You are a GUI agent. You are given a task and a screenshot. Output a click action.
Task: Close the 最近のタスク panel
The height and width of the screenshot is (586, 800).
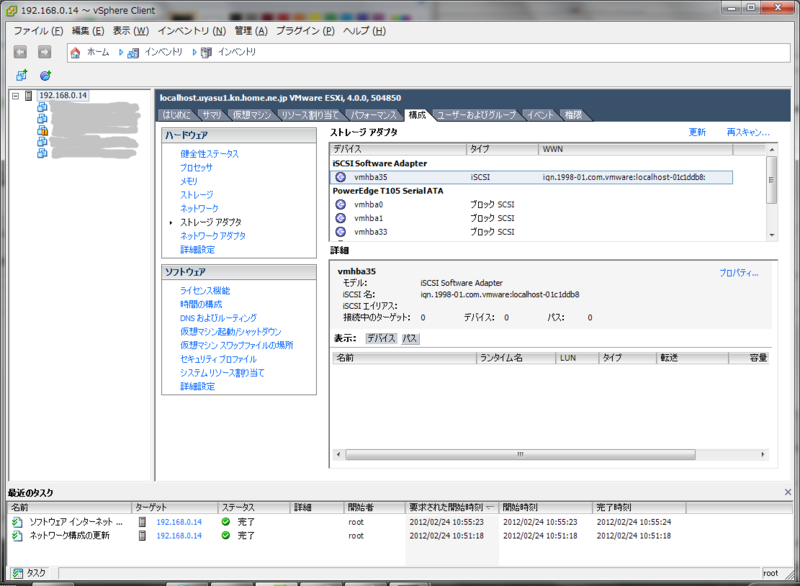click(x=788, y=492)
